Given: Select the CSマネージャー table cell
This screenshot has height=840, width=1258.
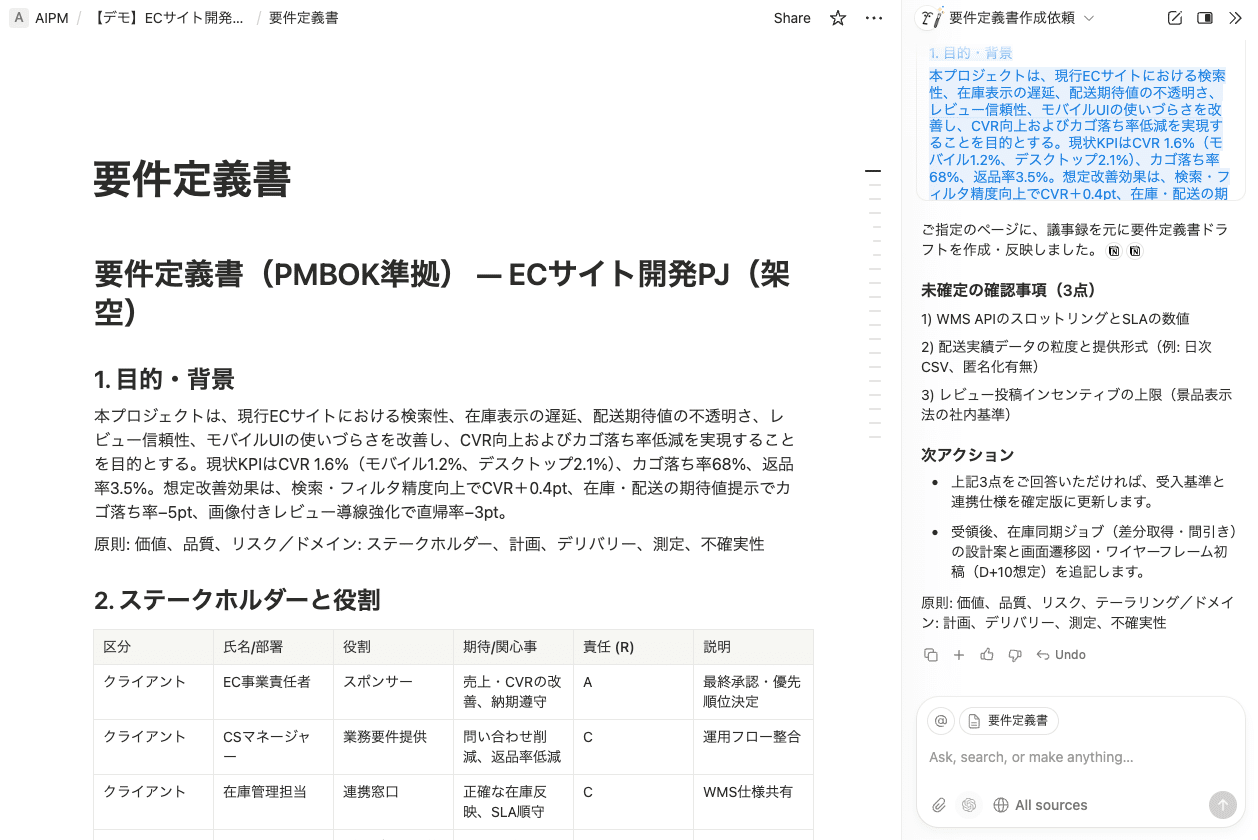Looking at the screenshot, I should (274, 747).
